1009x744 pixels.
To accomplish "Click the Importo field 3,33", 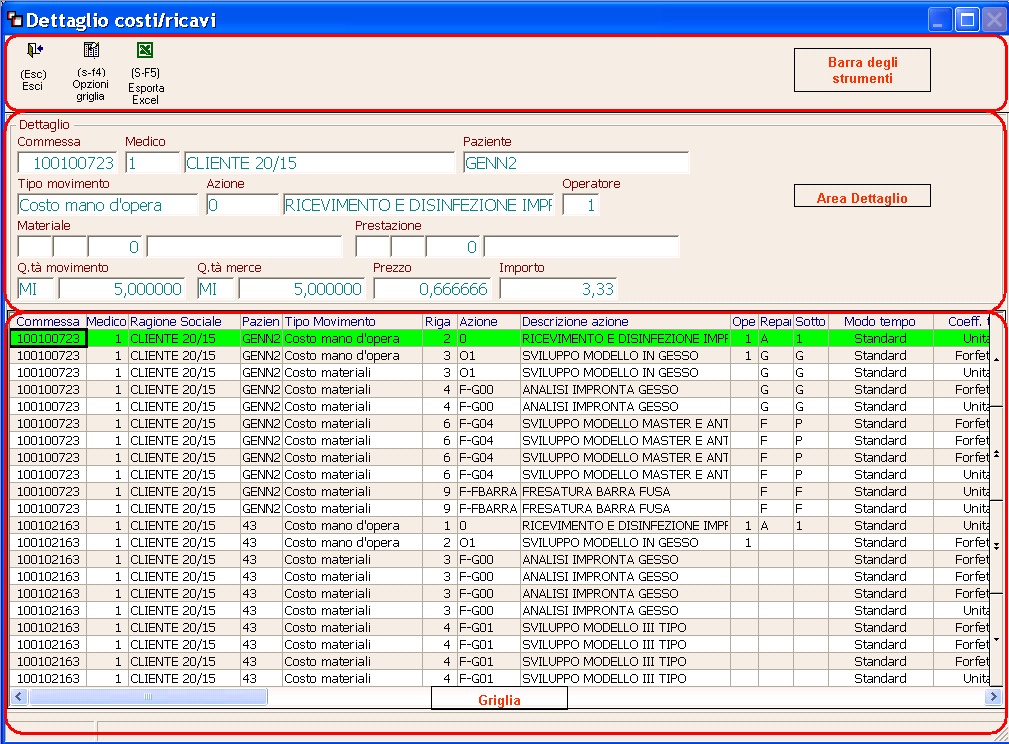I will [558, 289].
